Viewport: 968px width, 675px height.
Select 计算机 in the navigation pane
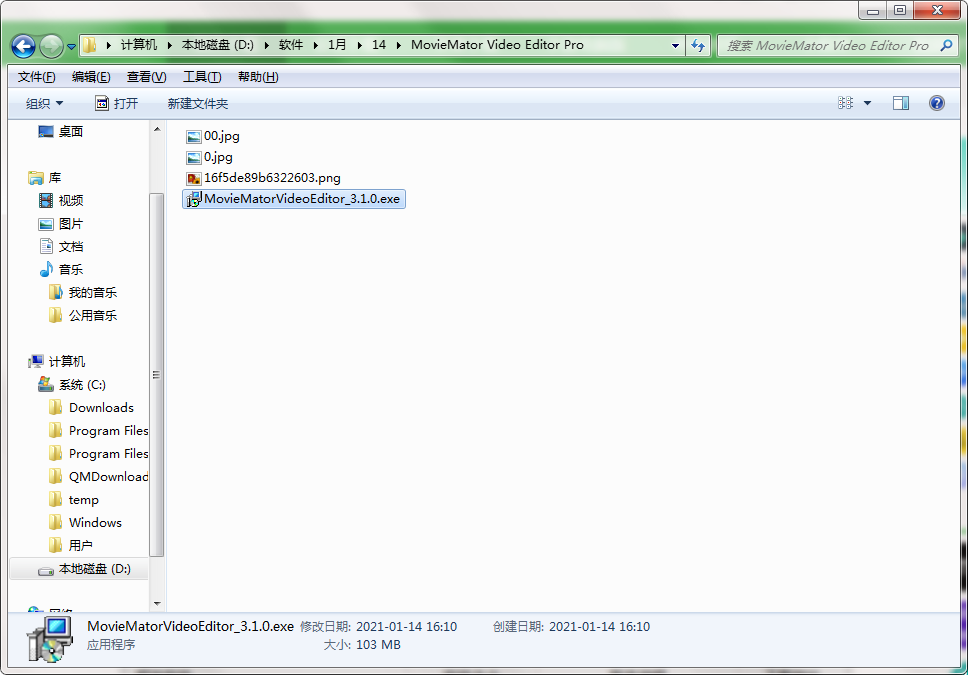point(67,361)
